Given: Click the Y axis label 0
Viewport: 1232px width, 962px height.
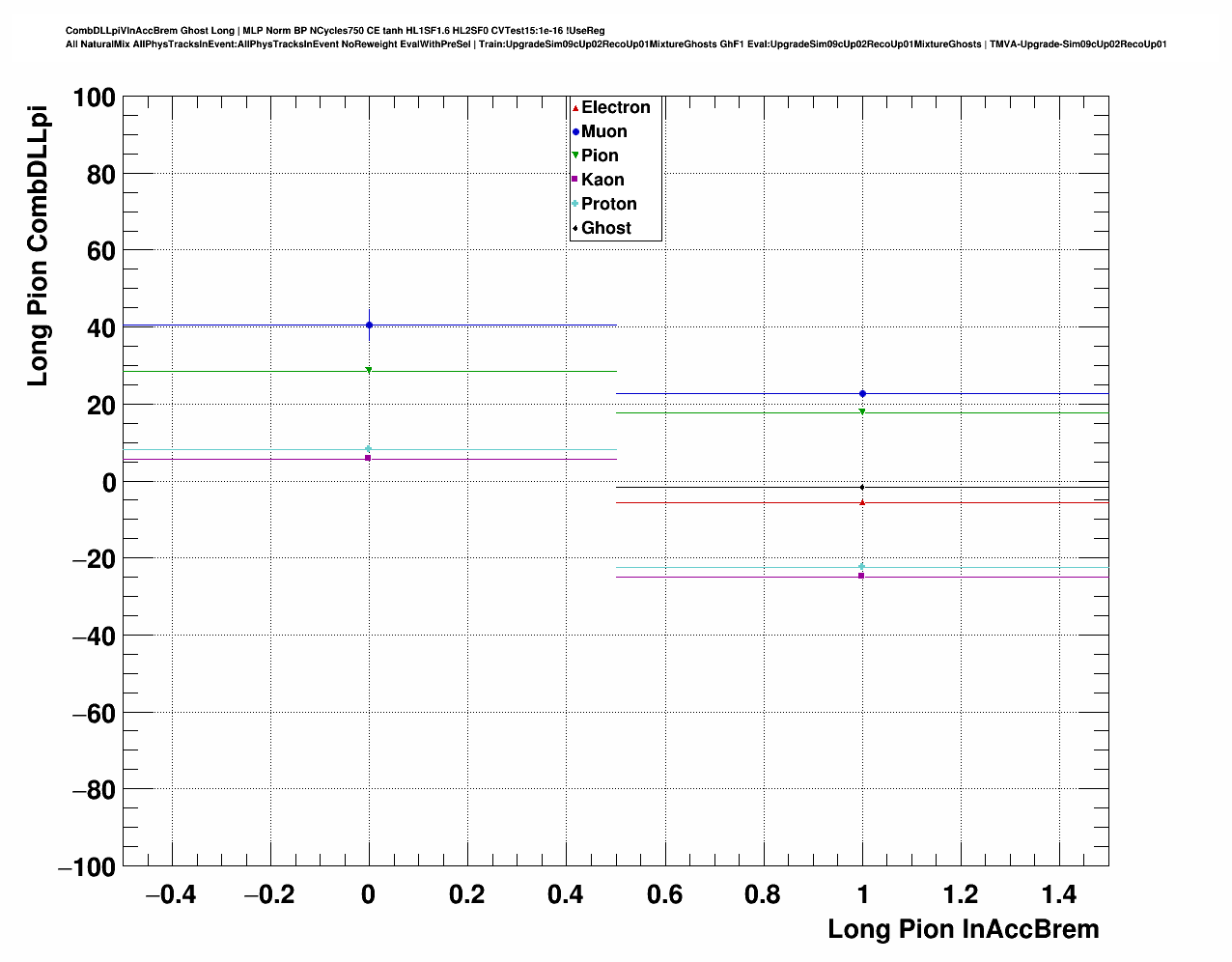Looking at the screenshot, I should click(x=109, y=482).
